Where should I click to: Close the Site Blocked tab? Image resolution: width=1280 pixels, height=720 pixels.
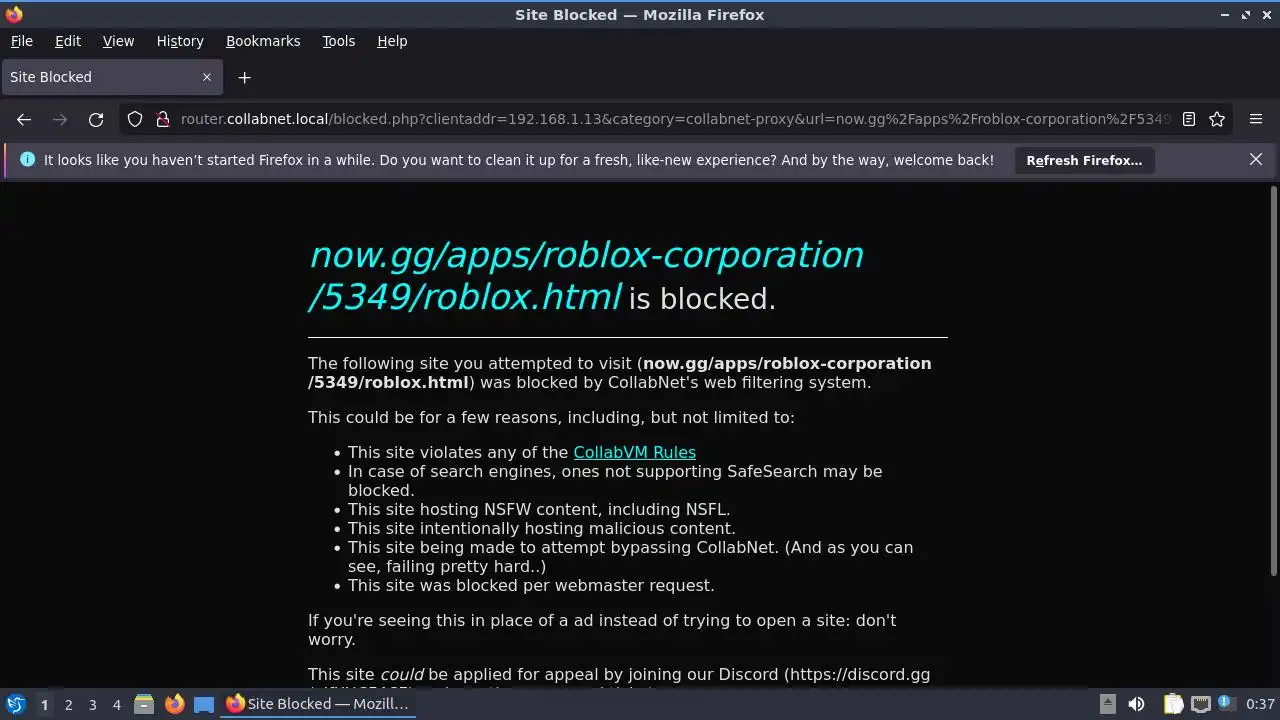click(x=207, y=77)
